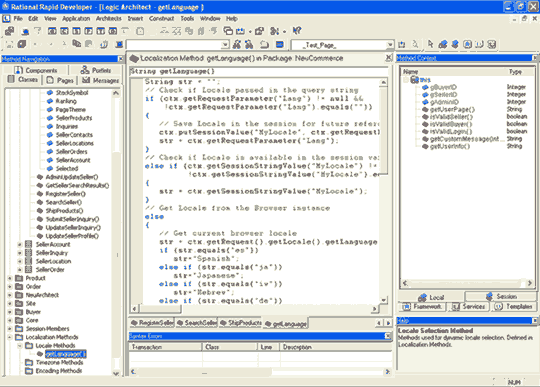Click the document icon left of File menu
Screen dimensions: 540x387
(6, 19)
